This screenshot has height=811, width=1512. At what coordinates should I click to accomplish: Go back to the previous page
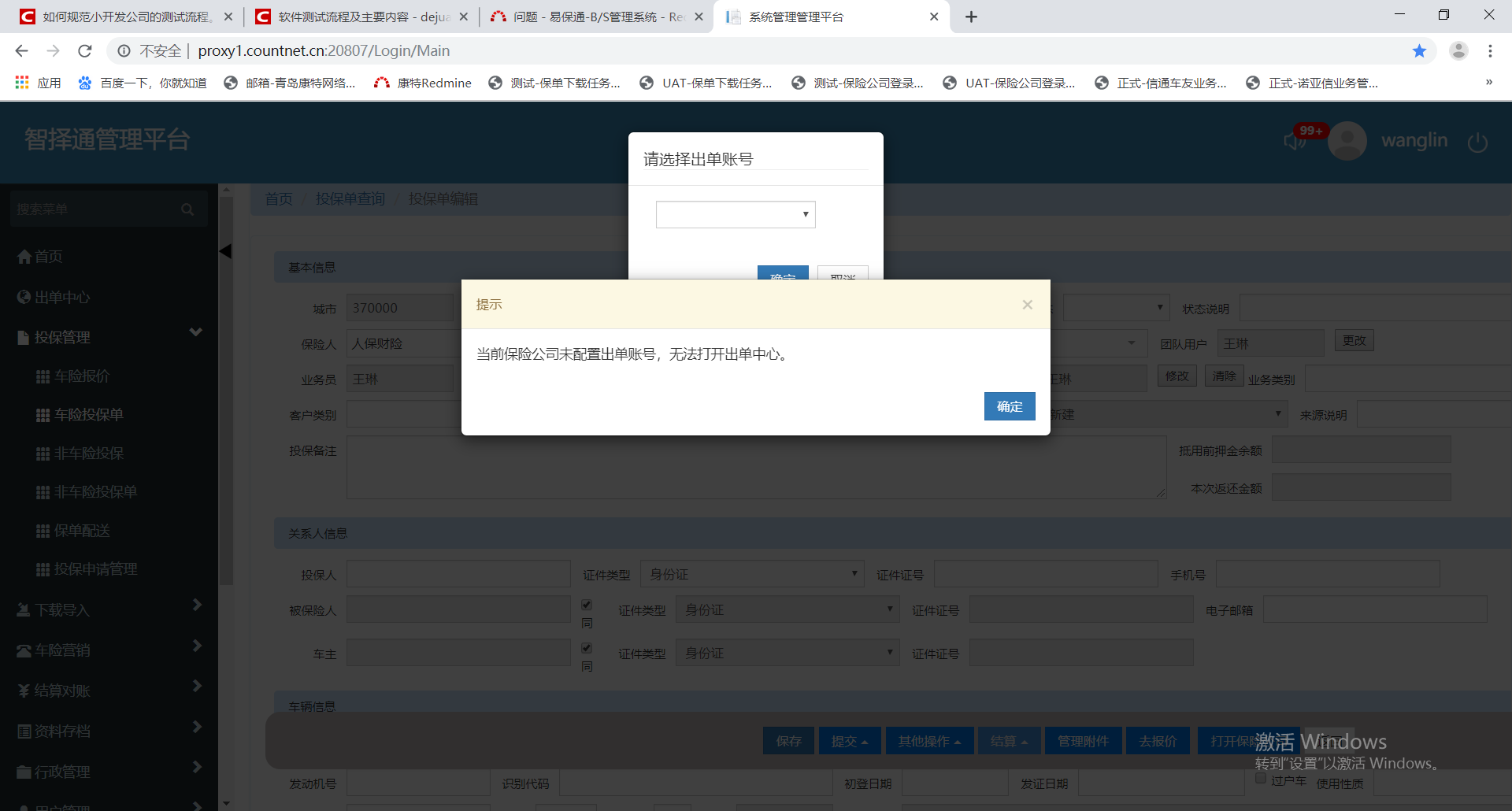click(21, 51)
